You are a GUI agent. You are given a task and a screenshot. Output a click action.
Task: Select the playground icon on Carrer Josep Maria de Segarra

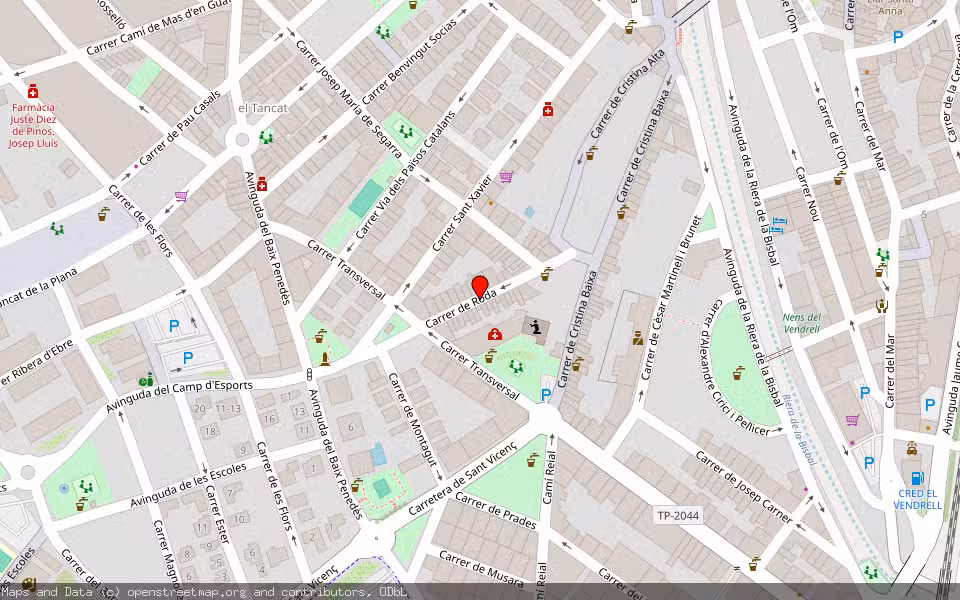pyautogui.click(x=405, y=130)
